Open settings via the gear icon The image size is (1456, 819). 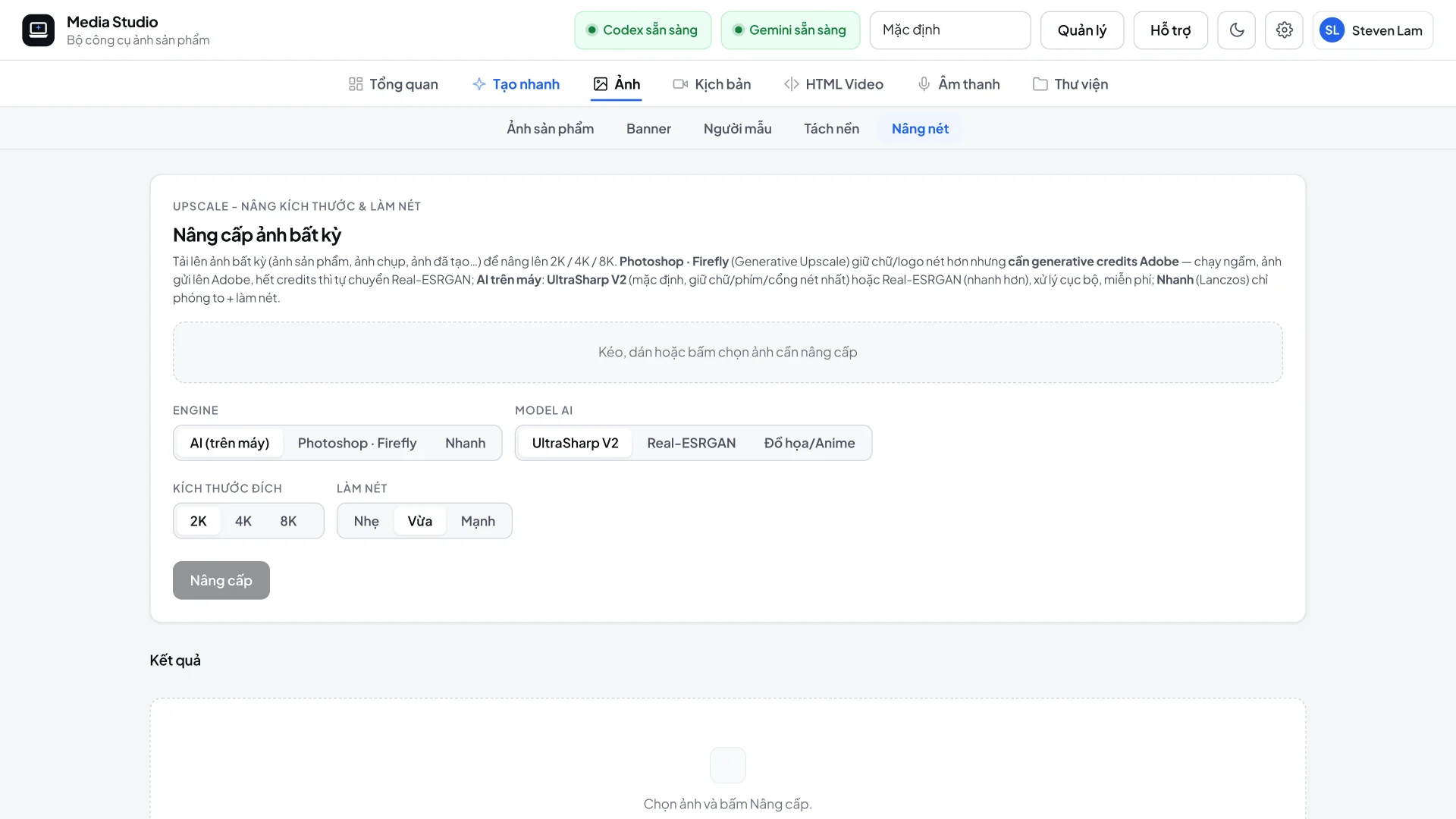1285,30
